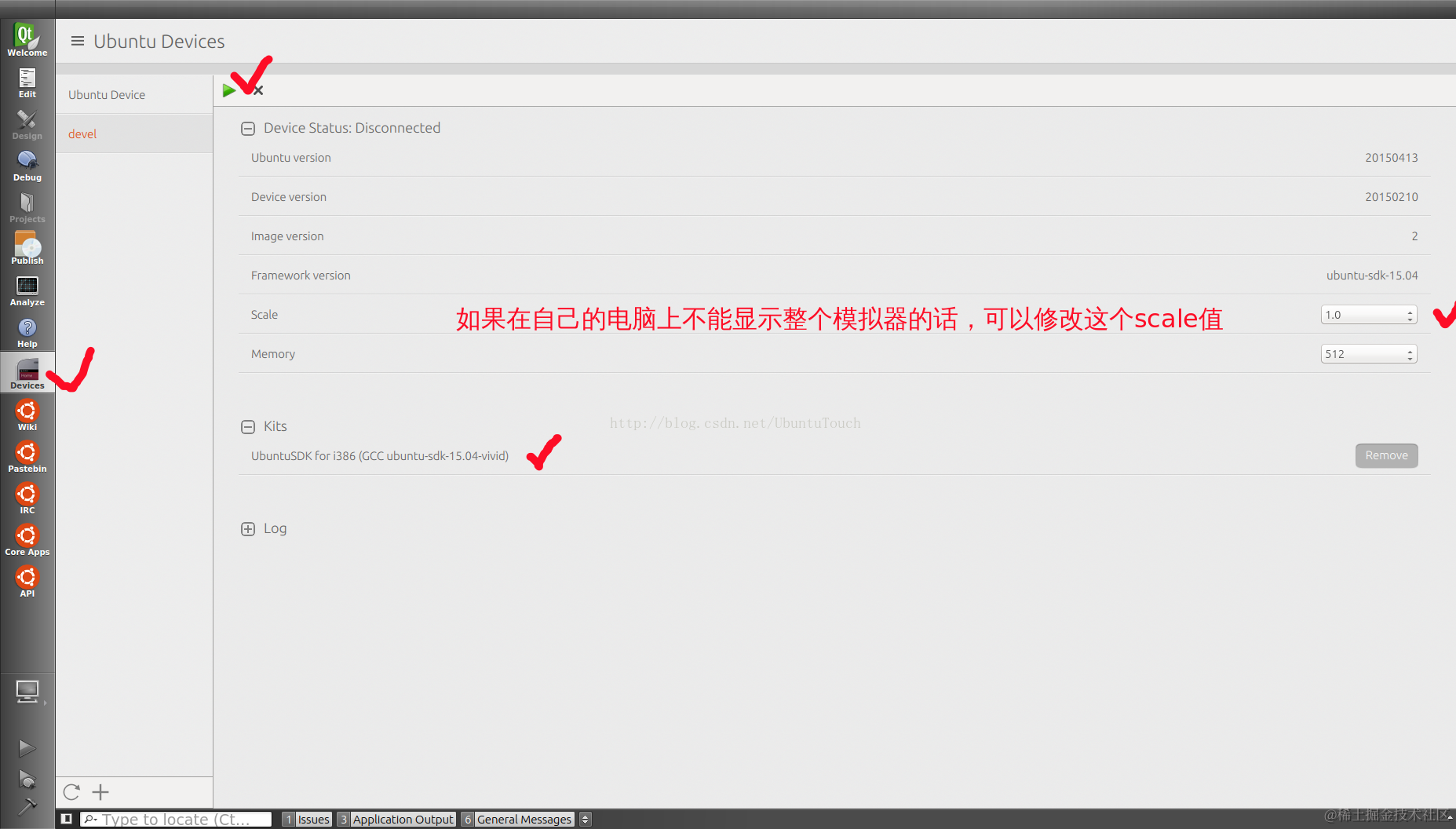The height and width of the screenshot is (829, 1456).
Task: Open the Issues output pane
Action: (x=307, y=819)
